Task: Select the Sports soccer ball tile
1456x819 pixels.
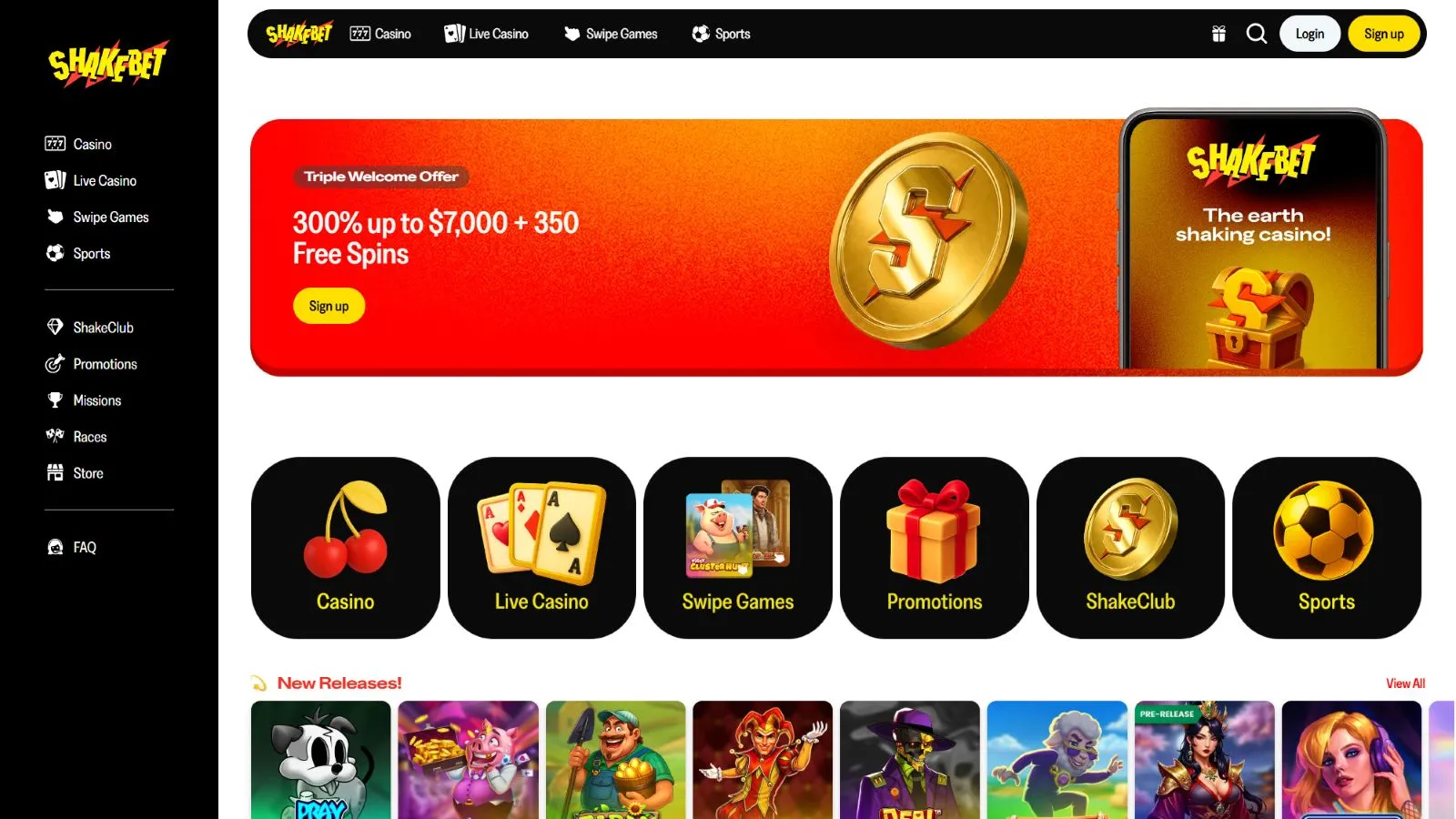Action: (x=1327, y=548)
